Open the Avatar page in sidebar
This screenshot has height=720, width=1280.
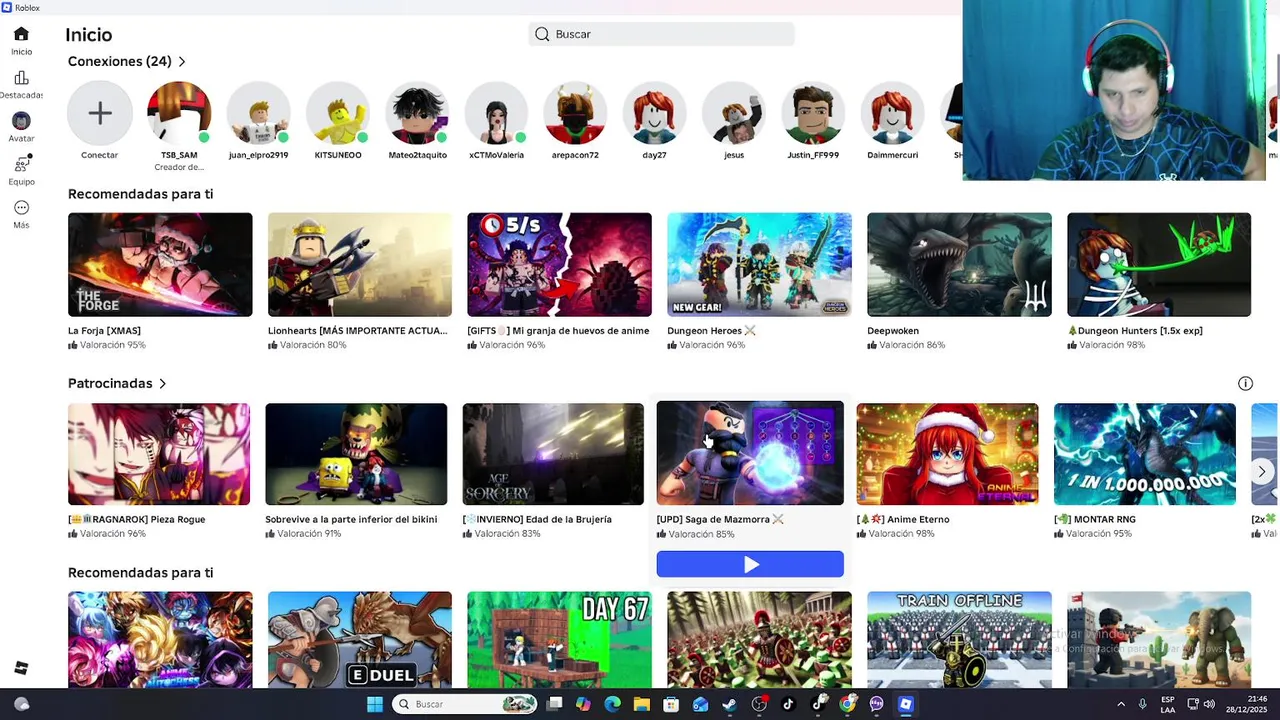pyautogui.click(x=21, y=128)
